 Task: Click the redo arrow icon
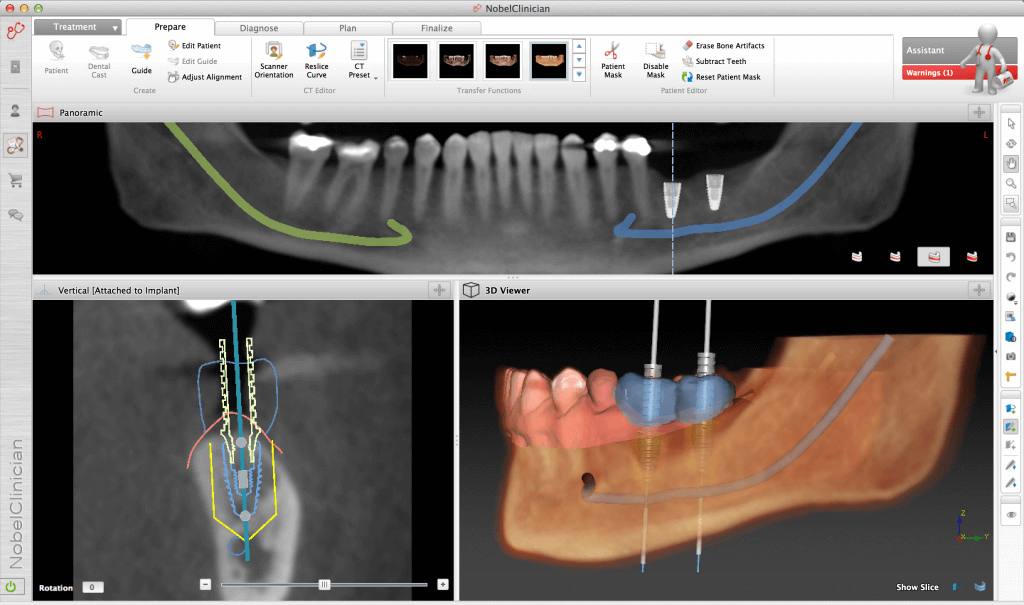(1011, 277)
